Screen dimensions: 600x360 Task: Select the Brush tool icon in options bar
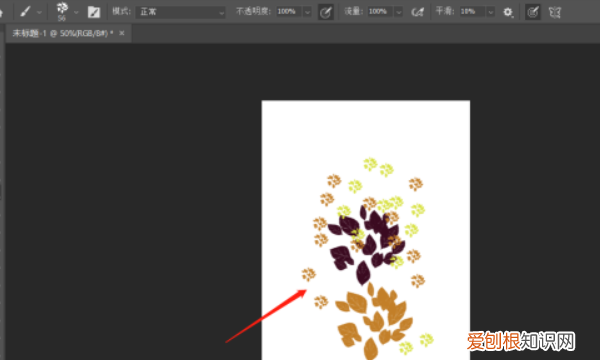tap(25, 11)
